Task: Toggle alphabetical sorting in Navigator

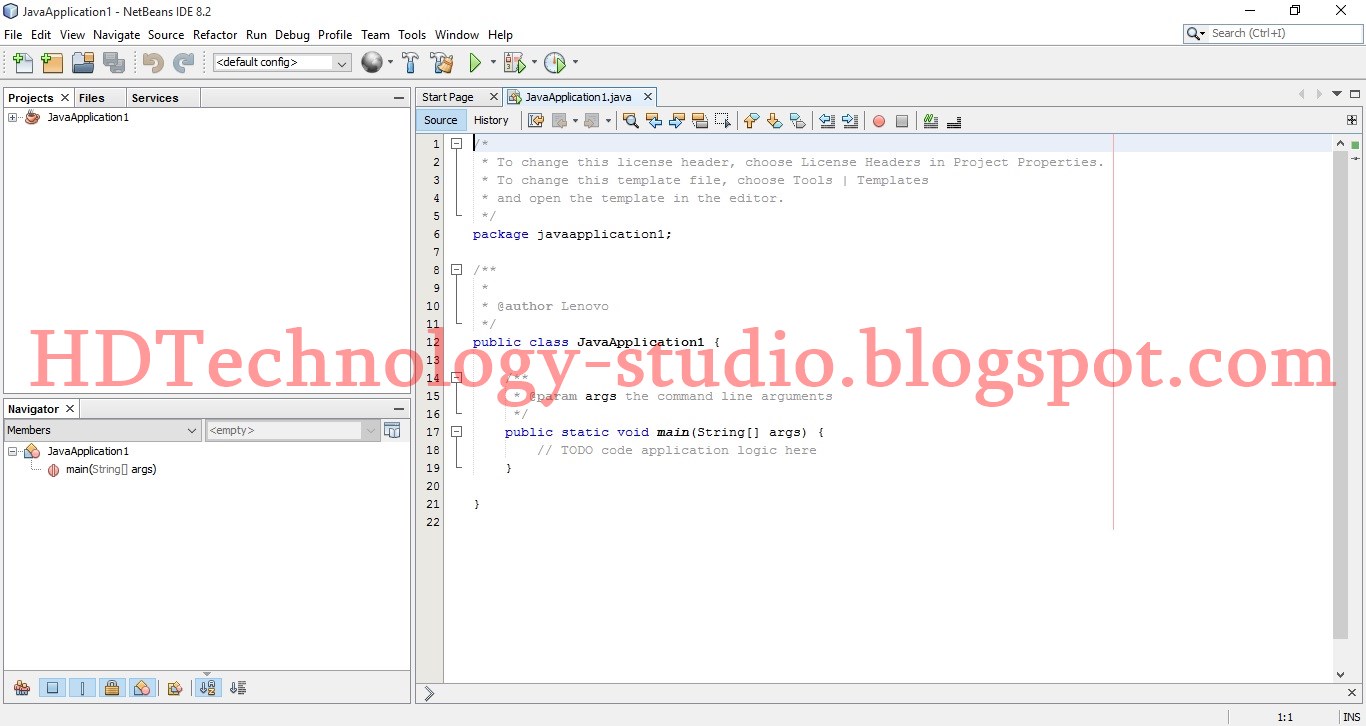Action: click(x=207, y=688)
